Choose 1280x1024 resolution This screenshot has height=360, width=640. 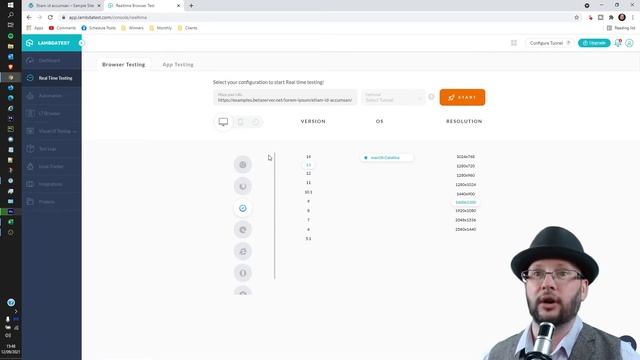point(465,184)
